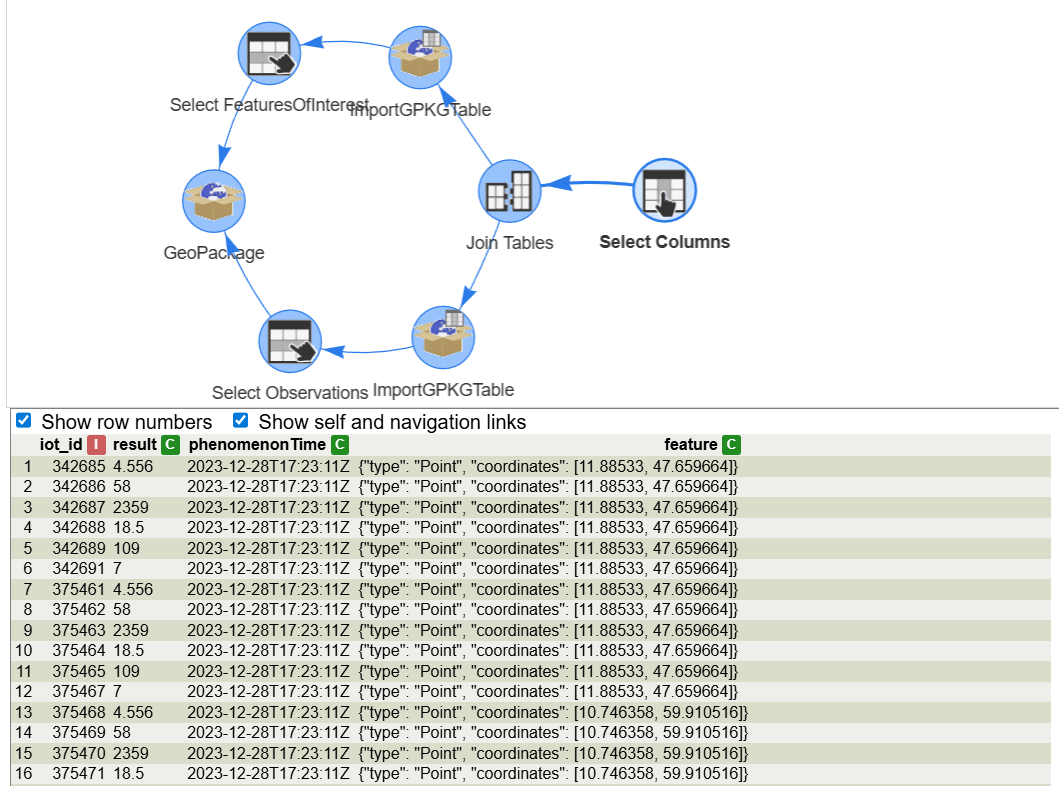Image resolution: width=1059 pixels, height=786 pixels.
Task: Open the GeoPackage node
Action: [x=214, y=200]
